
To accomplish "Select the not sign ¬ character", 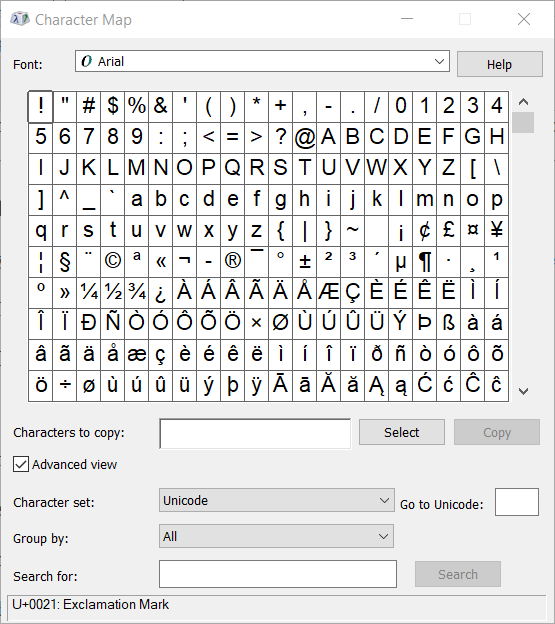I will pyautogui.click(x=184, y=261).
